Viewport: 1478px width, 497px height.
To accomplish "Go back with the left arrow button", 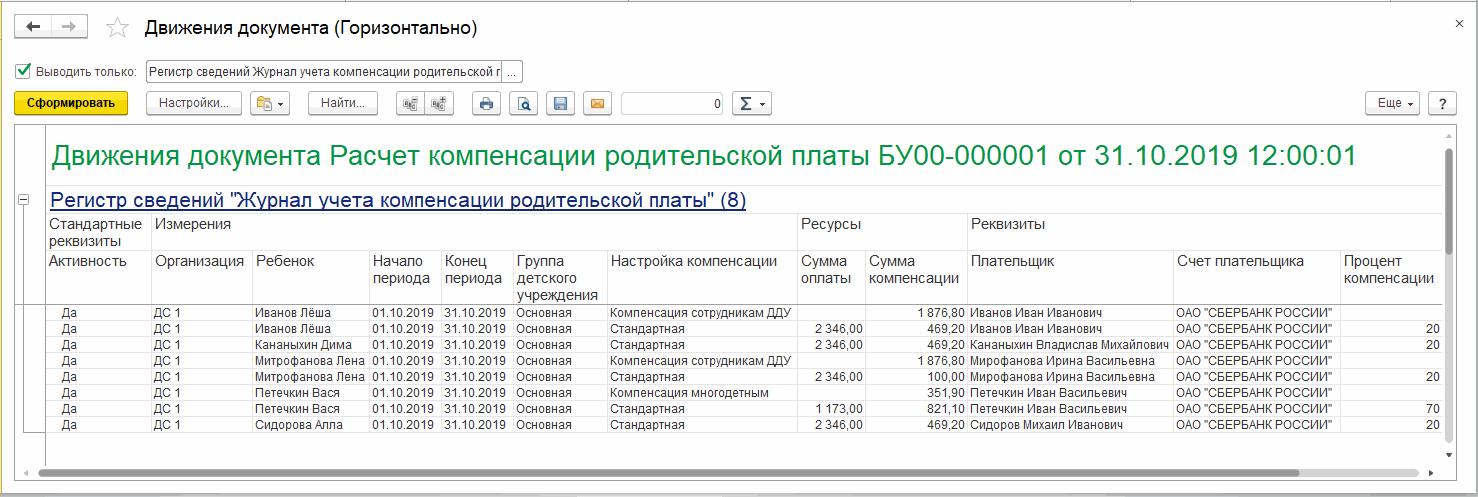I will [33, 27].
